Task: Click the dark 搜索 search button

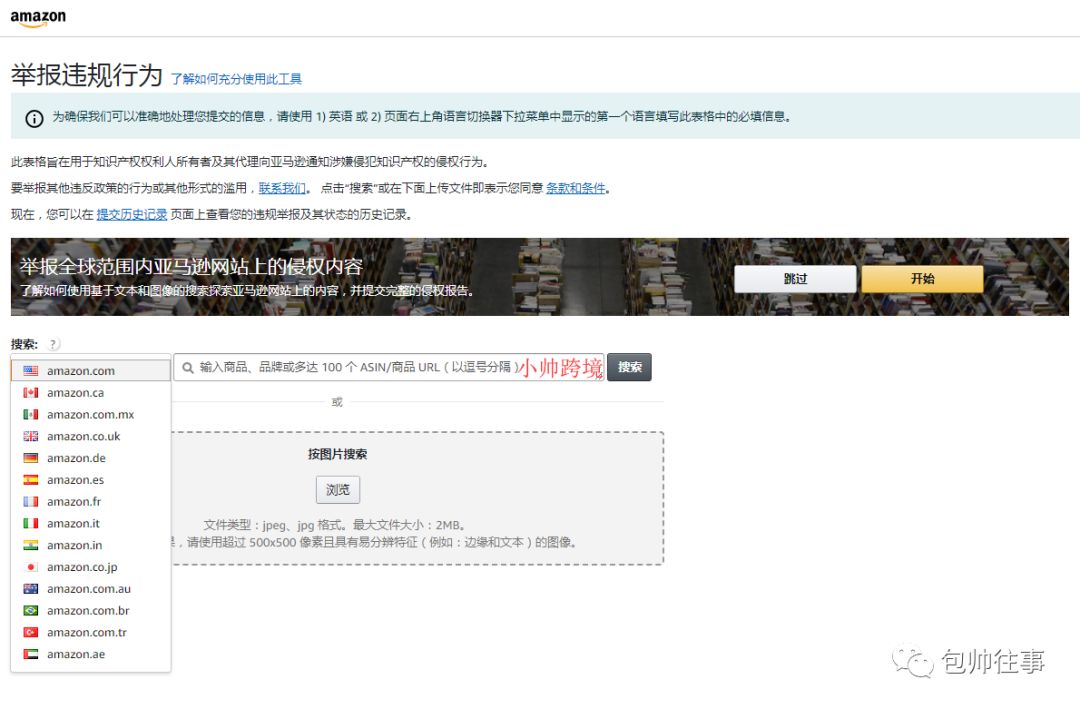Action: coord(630,367)
